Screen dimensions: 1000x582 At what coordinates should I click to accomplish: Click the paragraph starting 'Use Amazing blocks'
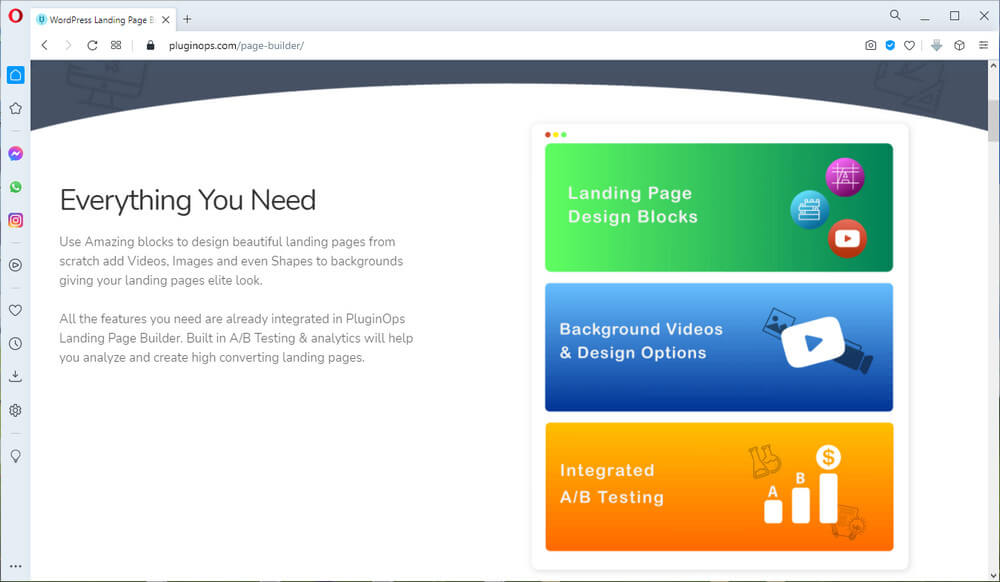coord(231,261)
